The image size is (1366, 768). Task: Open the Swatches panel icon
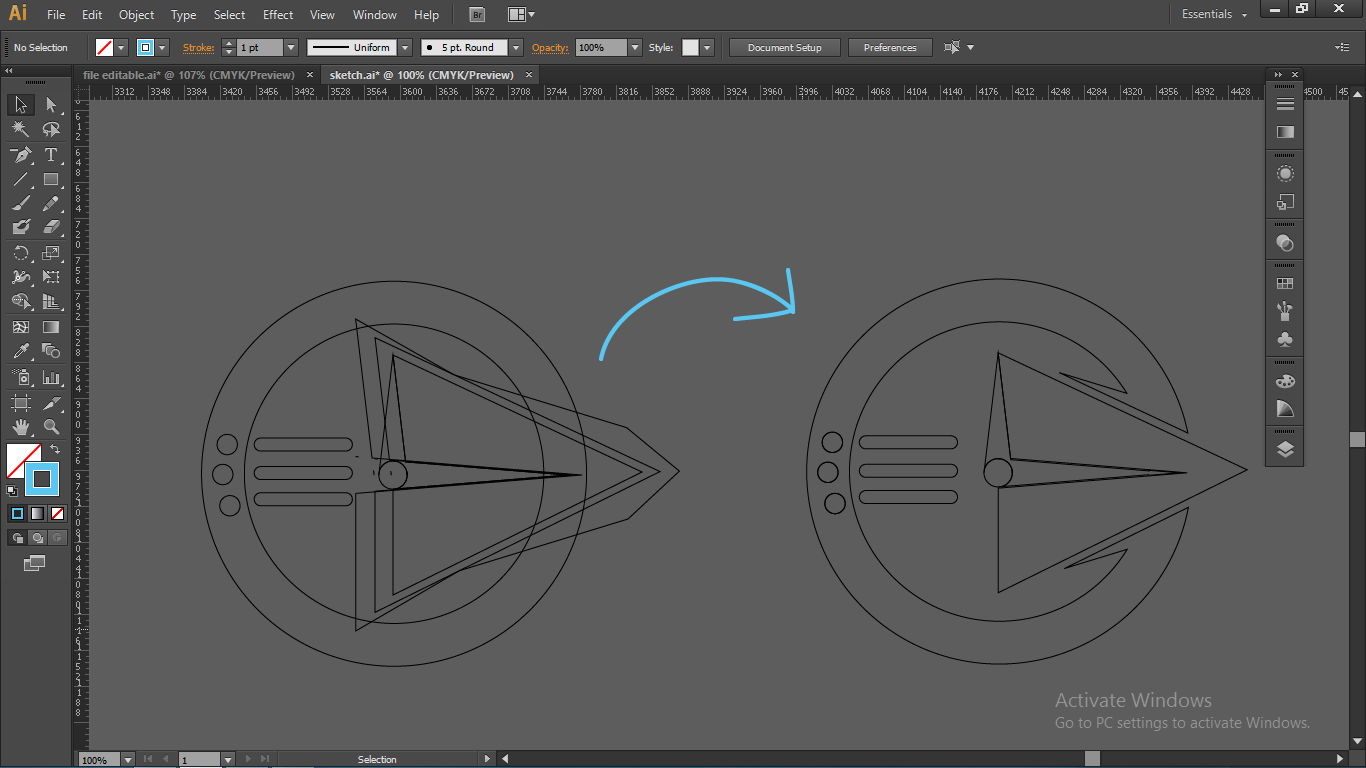pos(1285,284)
